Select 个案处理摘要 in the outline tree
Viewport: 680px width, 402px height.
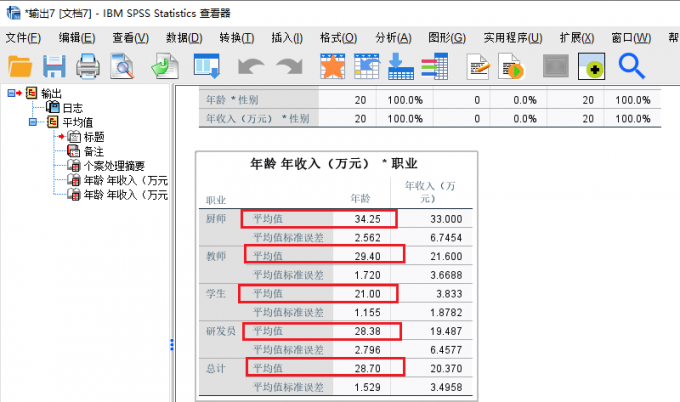point(114,166)
